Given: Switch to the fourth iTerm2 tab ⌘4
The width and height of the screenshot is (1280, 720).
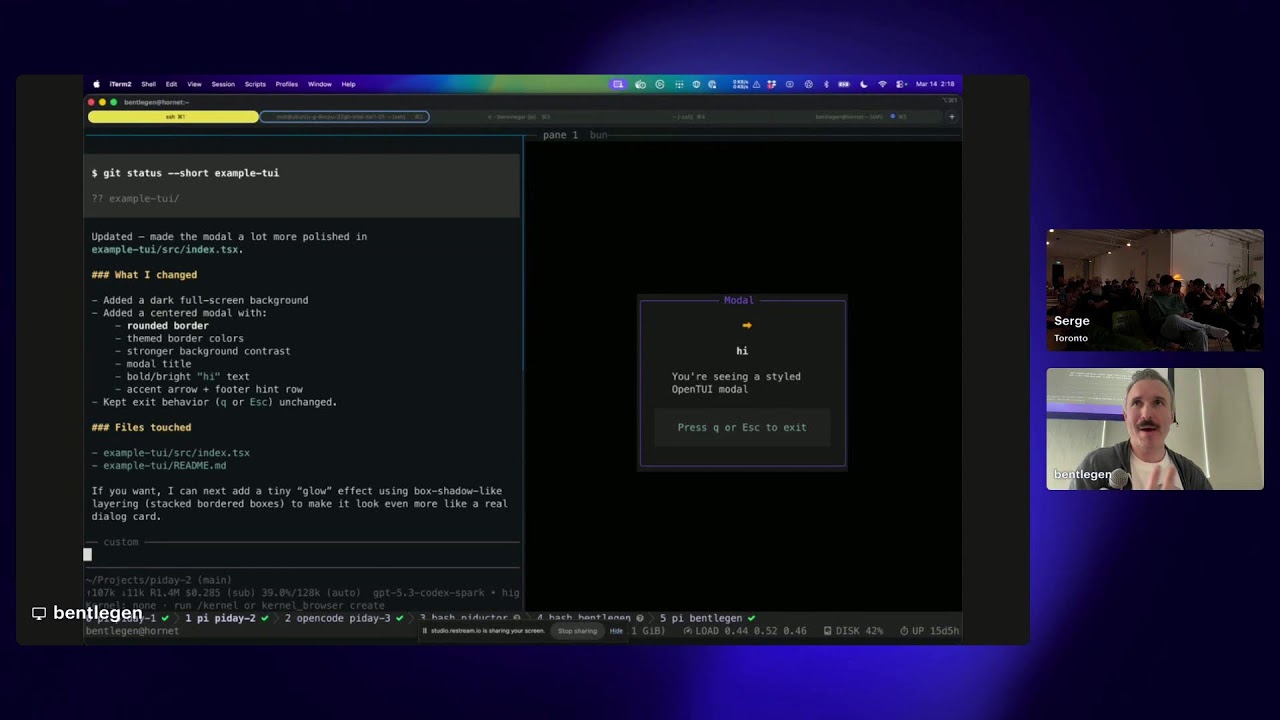Looking at the screenshot, I should point(690,117).
